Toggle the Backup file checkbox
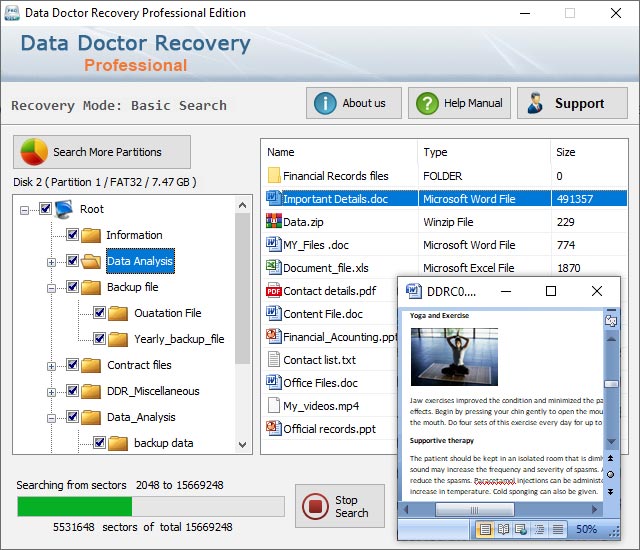The height and width of the screenshot is (550, 640). point(72,286)
